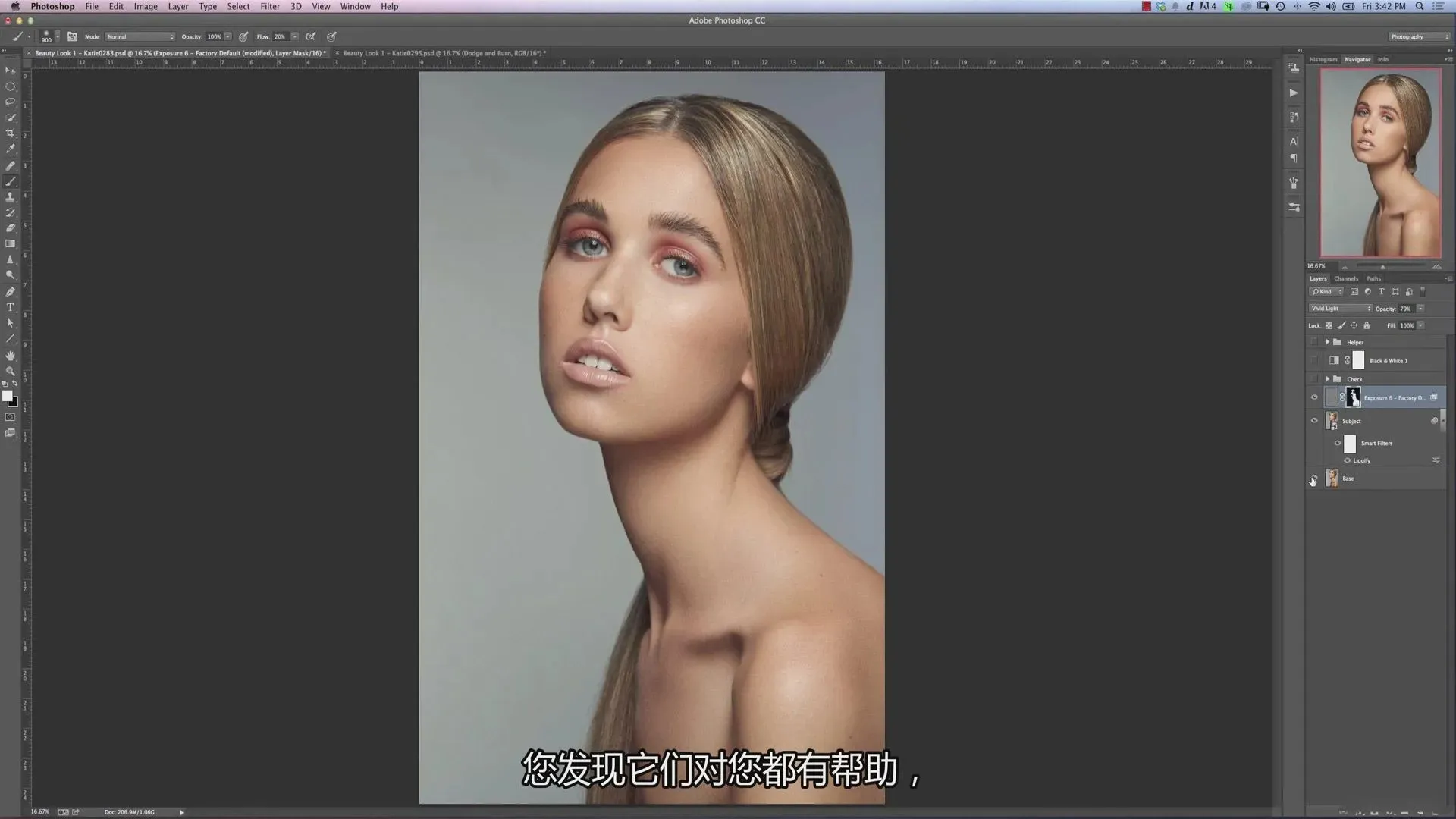Click the Navigator preview thumbnail
The height and width of the screenshot is (819, 1456).
click(1380, 162)
